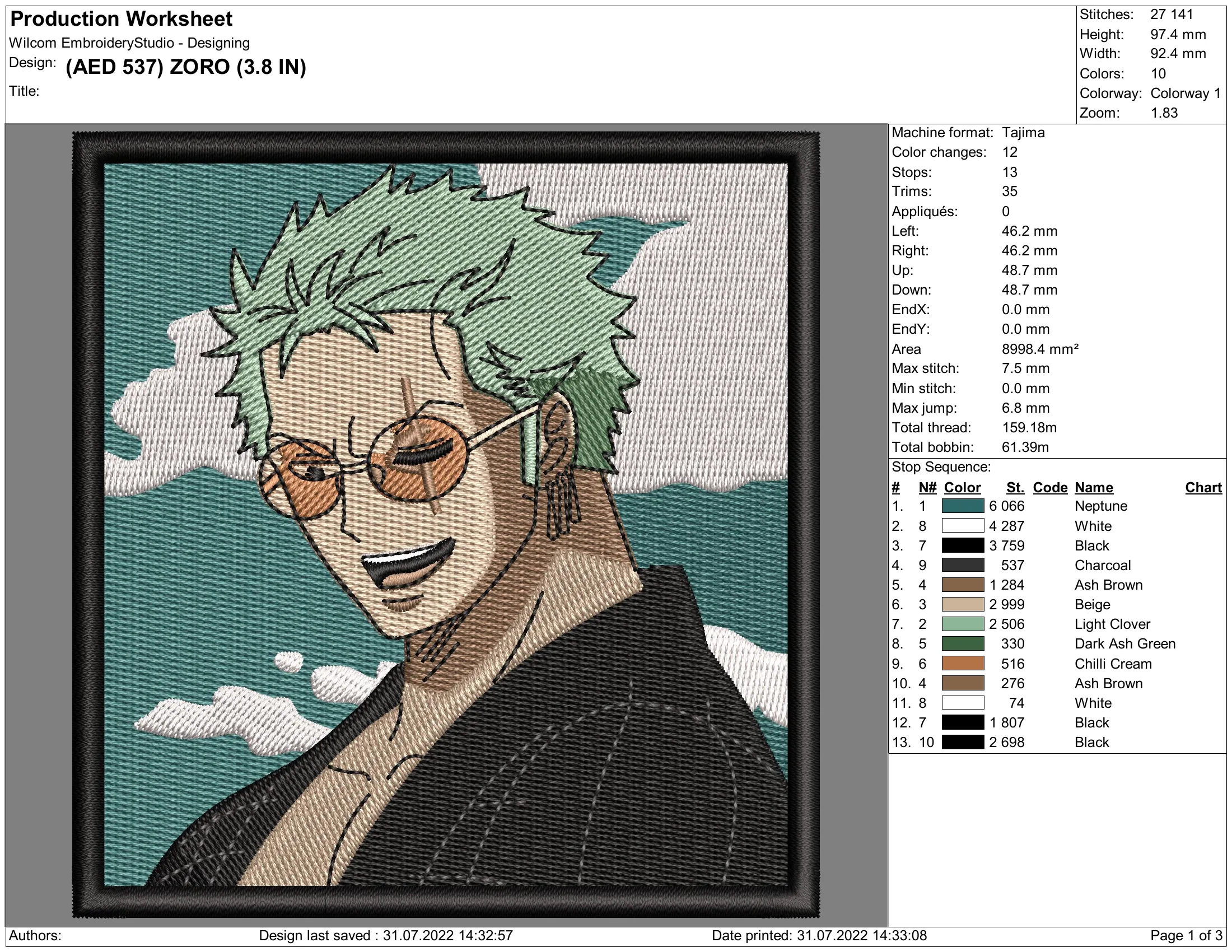Image resolution: width=1232 pixels, height=952 pixels.
Task: Click the Black swatch in row 13
Action: click(x=963, y=742)
